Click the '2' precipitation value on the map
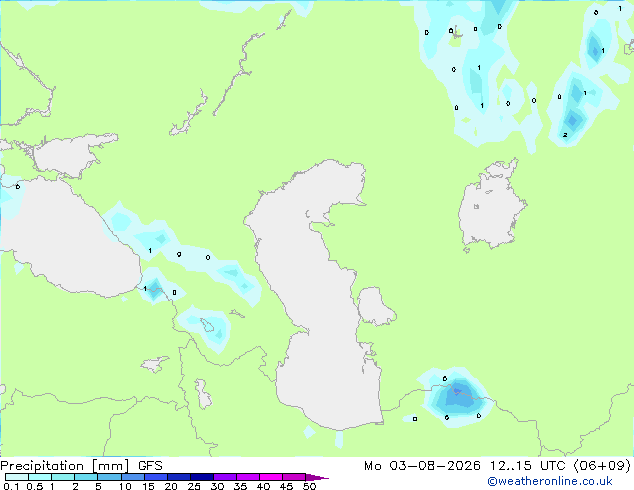 565,135
